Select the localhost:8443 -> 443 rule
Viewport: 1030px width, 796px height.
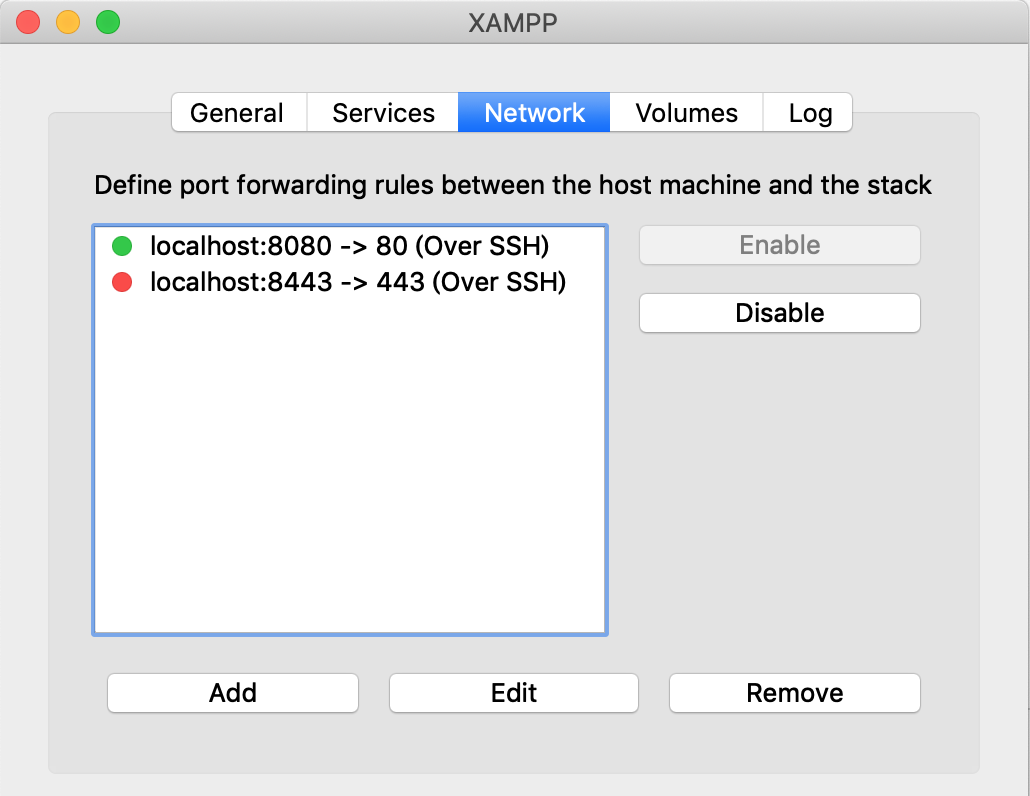coord(349,282)
